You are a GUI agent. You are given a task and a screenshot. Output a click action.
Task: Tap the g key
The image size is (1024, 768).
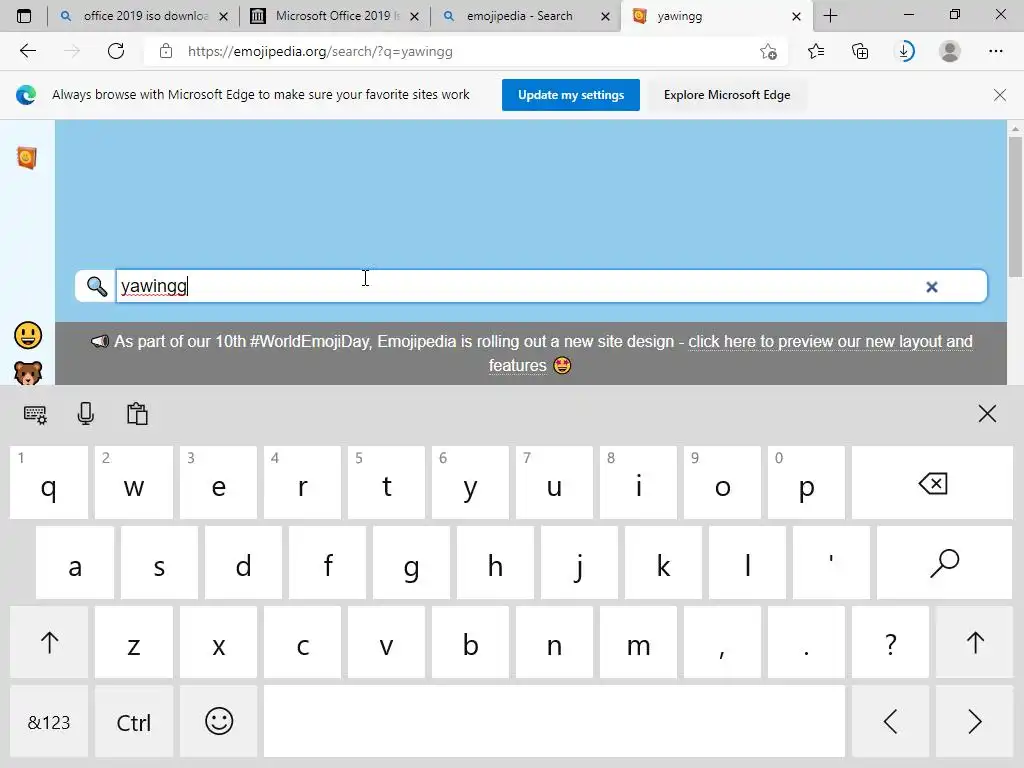click(411, 563)
